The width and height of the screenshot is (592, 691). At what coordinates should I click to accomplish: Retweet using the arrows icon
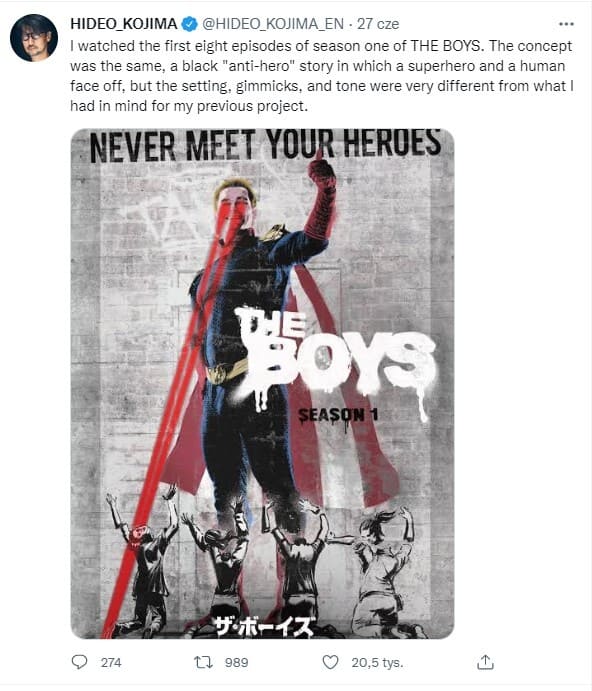[x=203, y=662]
